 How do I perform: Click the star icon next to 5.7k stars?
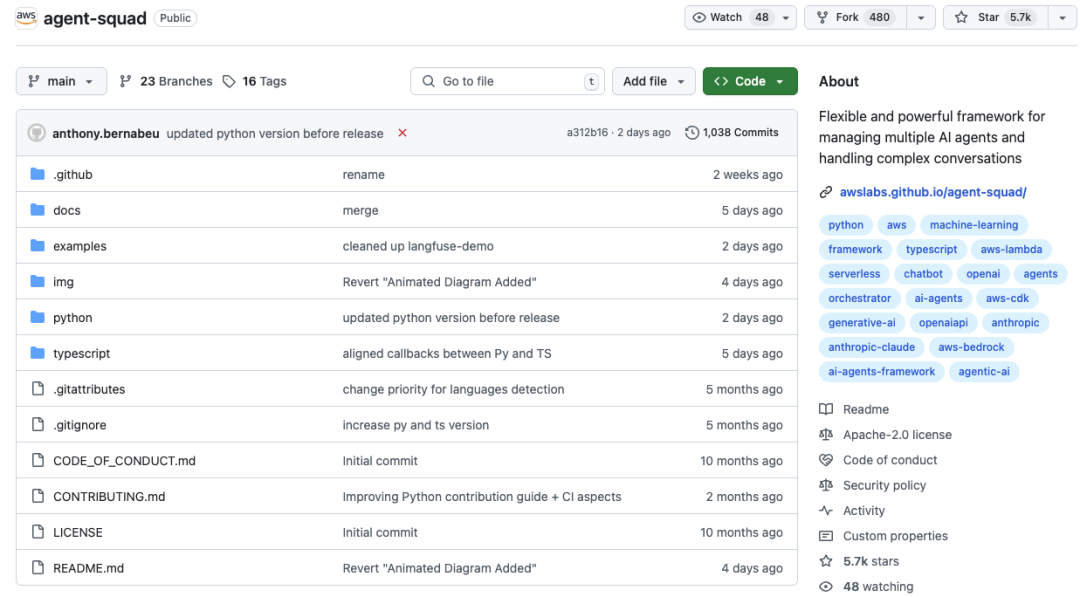826,561
